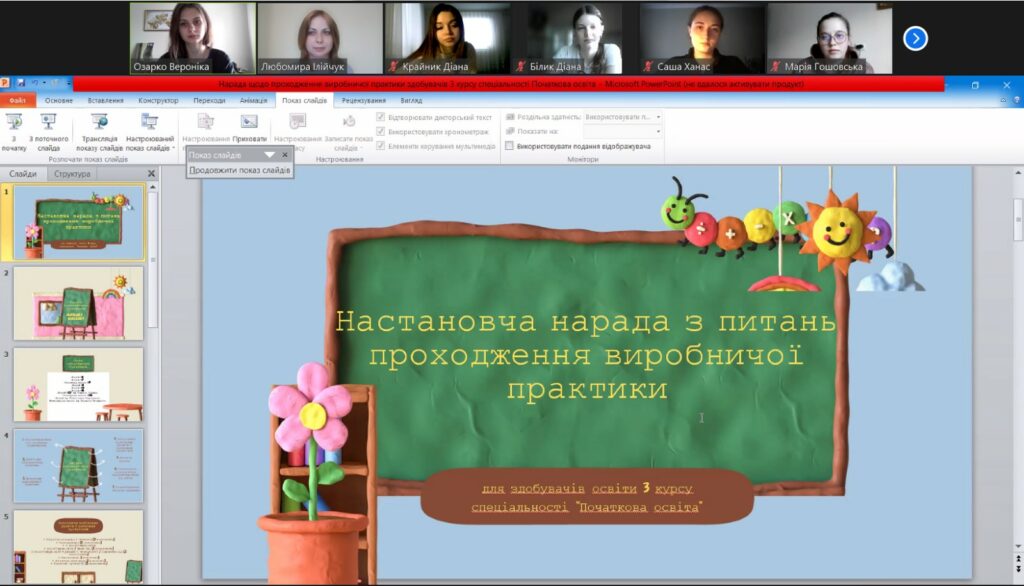The width and height of the screenshot is (1024, 586).
Task: Click the slide thumbnail panel scrollbar
Action: (x=153, y=260)
